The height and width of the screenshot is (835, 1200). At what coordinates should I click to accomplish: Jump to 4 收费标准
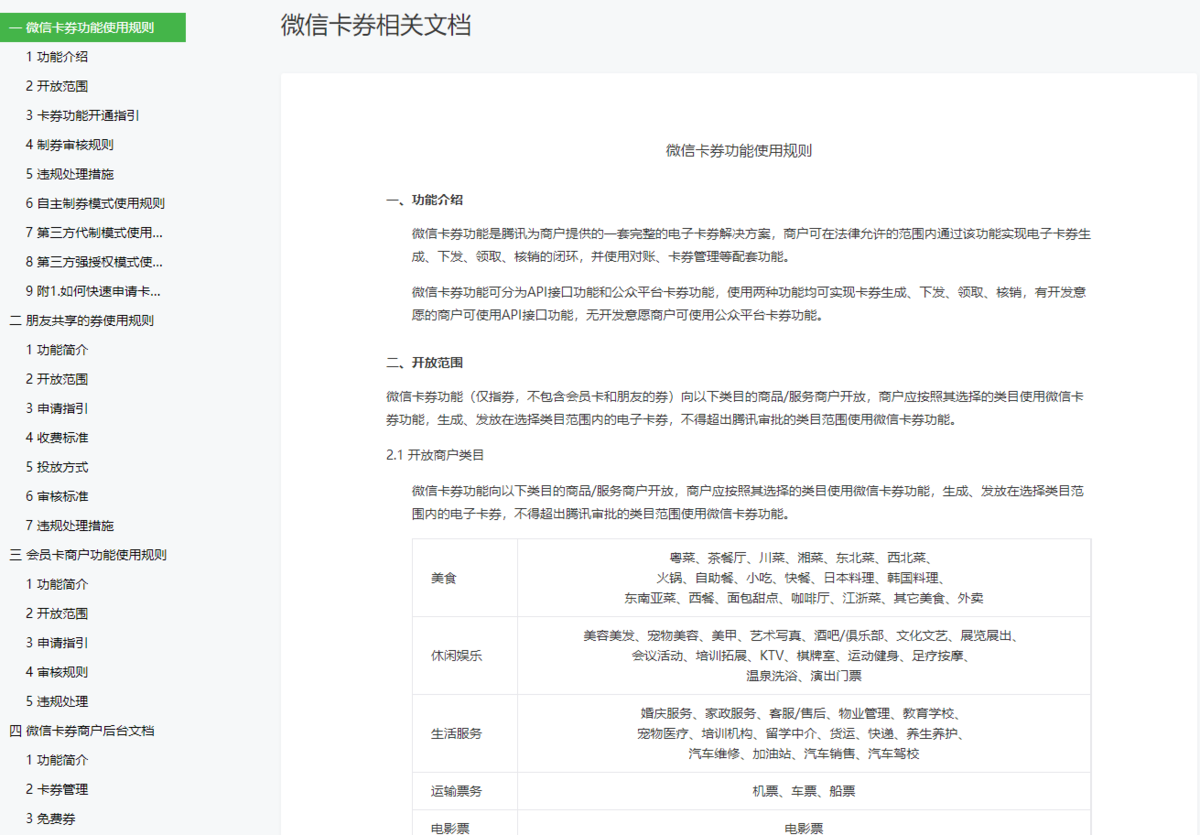pyautogui.click(x=57, y=437)
